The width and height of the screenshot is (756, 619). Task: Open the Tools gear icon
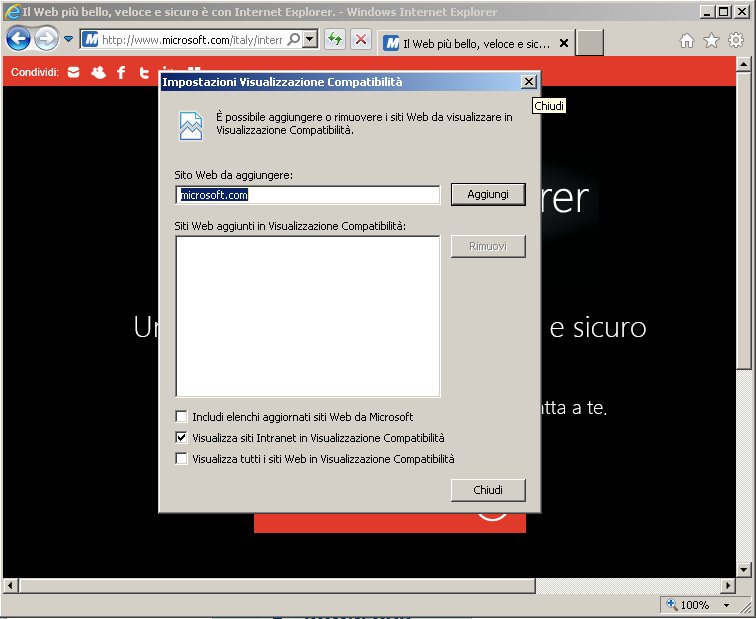click(x=736, y=41)
